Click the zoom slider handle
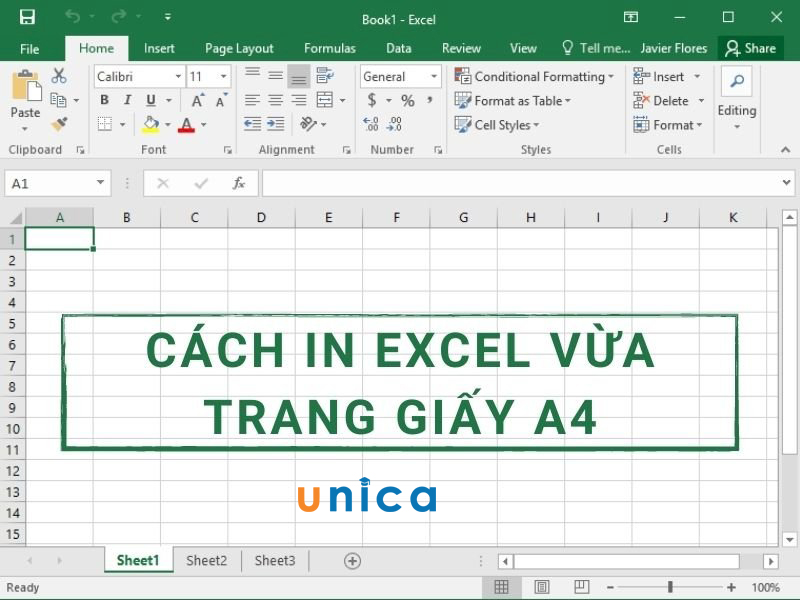 [x=670, y=587]
